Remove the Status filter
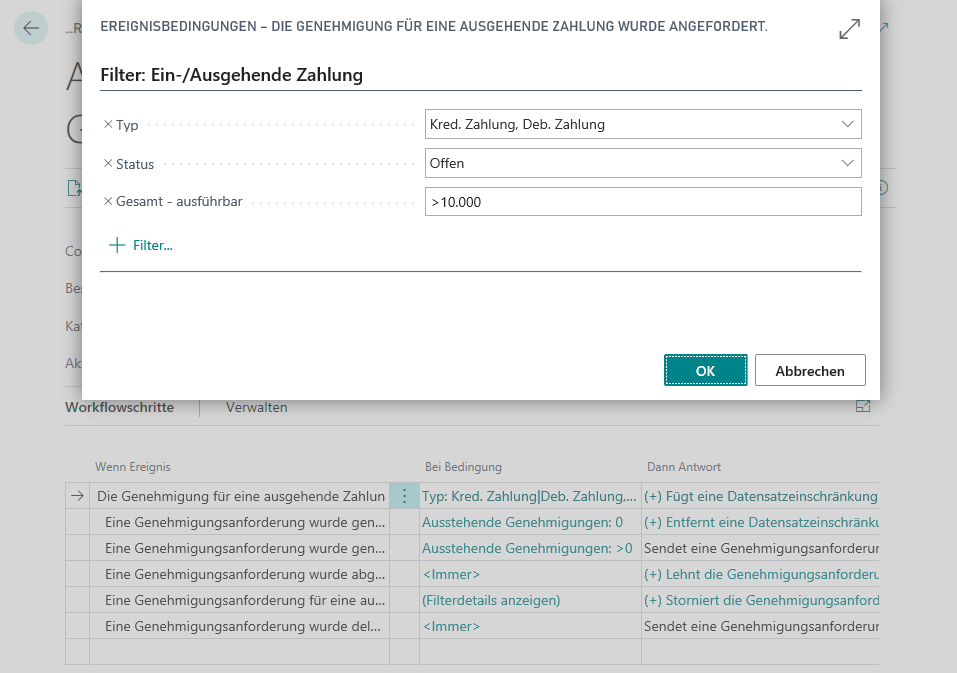The height and width of the screenshot is (673, 957). 108,164
